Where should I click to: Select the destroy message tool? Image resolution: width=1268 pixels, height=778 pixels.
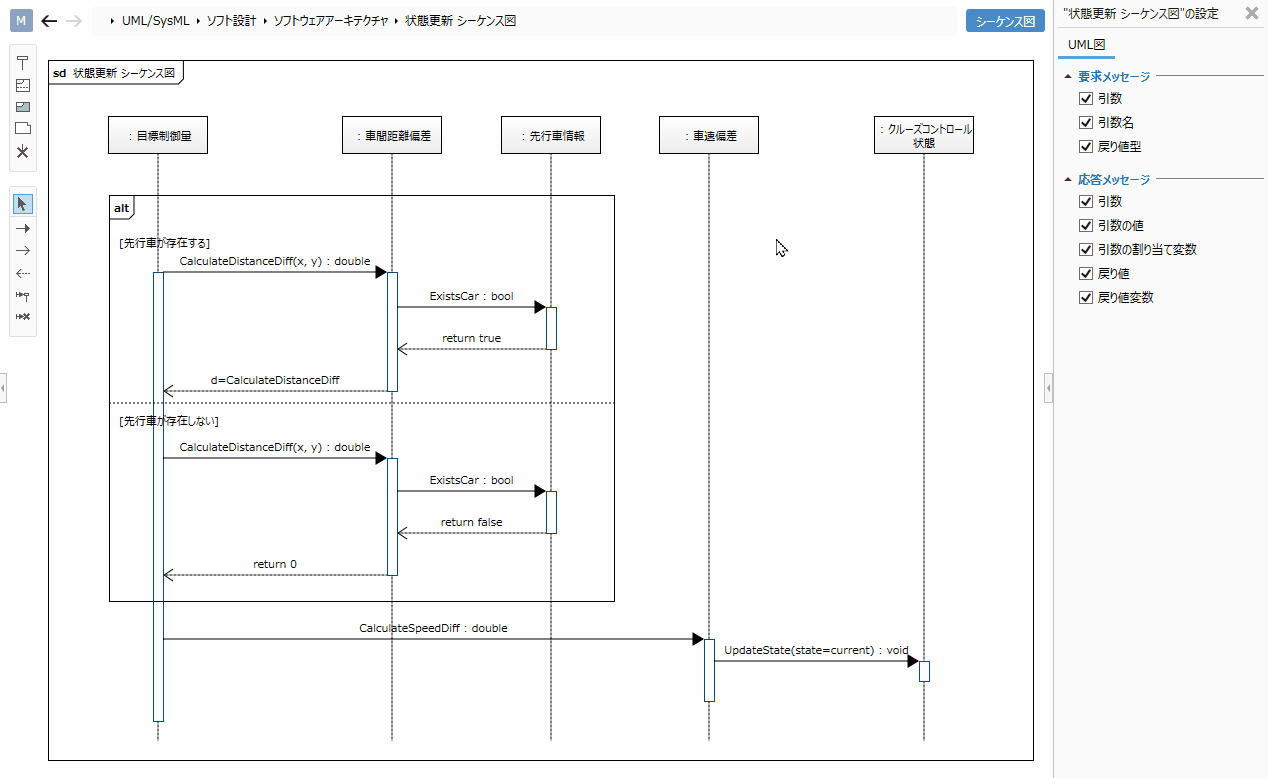[x=23, y=317]
